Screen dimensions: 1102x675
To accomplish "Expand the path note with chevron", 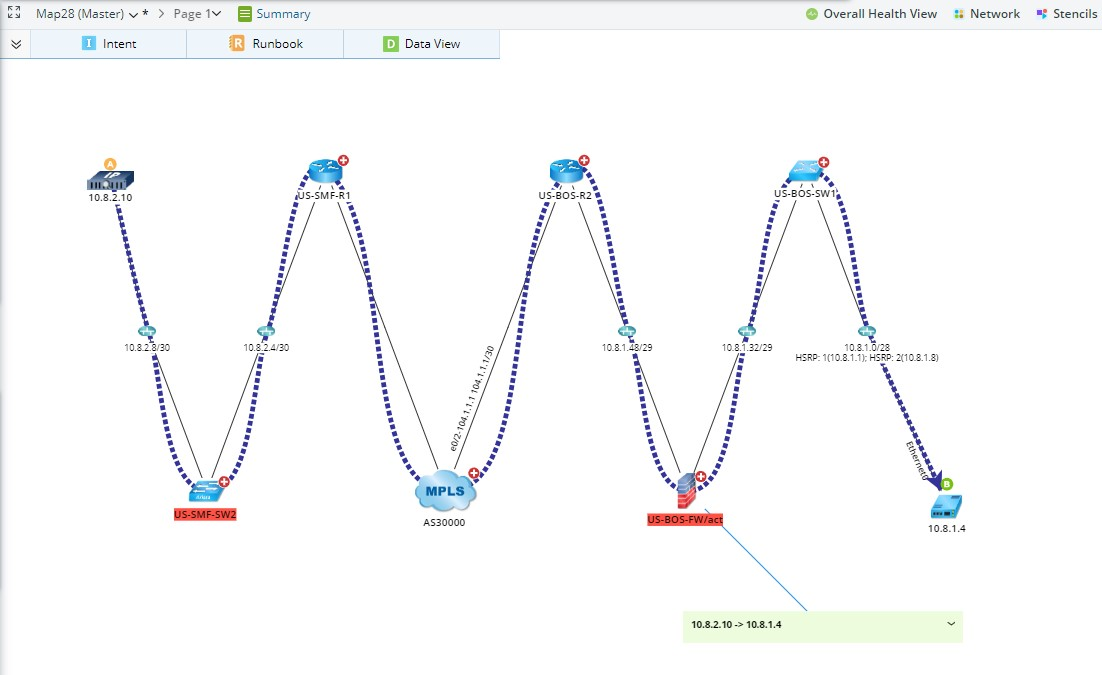I will [x=951, y=624].
